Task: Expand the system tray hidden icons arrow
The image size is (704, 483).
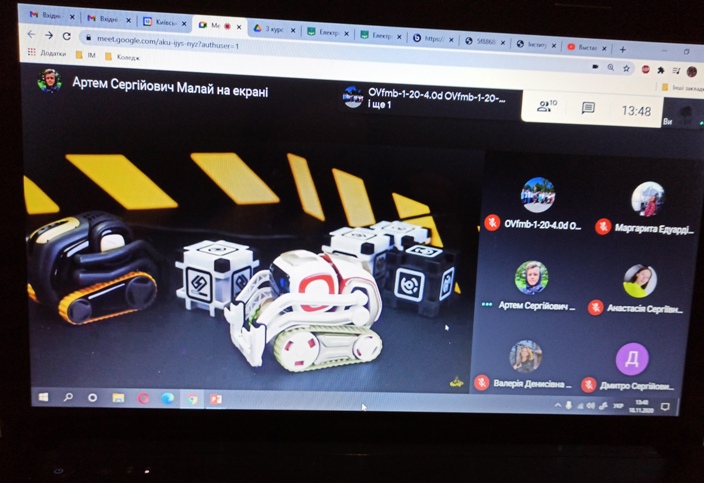Action: 558,405
